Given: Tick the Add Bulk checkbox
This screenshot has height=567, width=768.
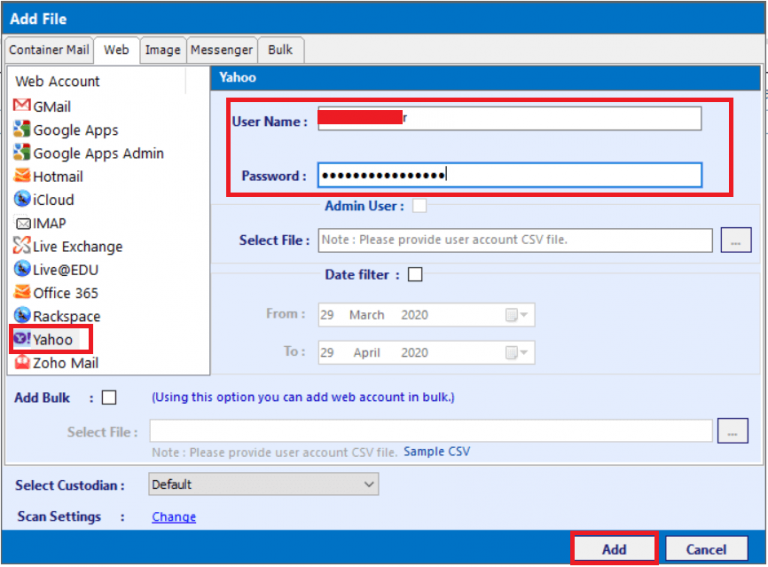Looking at the screenshot, I should (109, 397).
